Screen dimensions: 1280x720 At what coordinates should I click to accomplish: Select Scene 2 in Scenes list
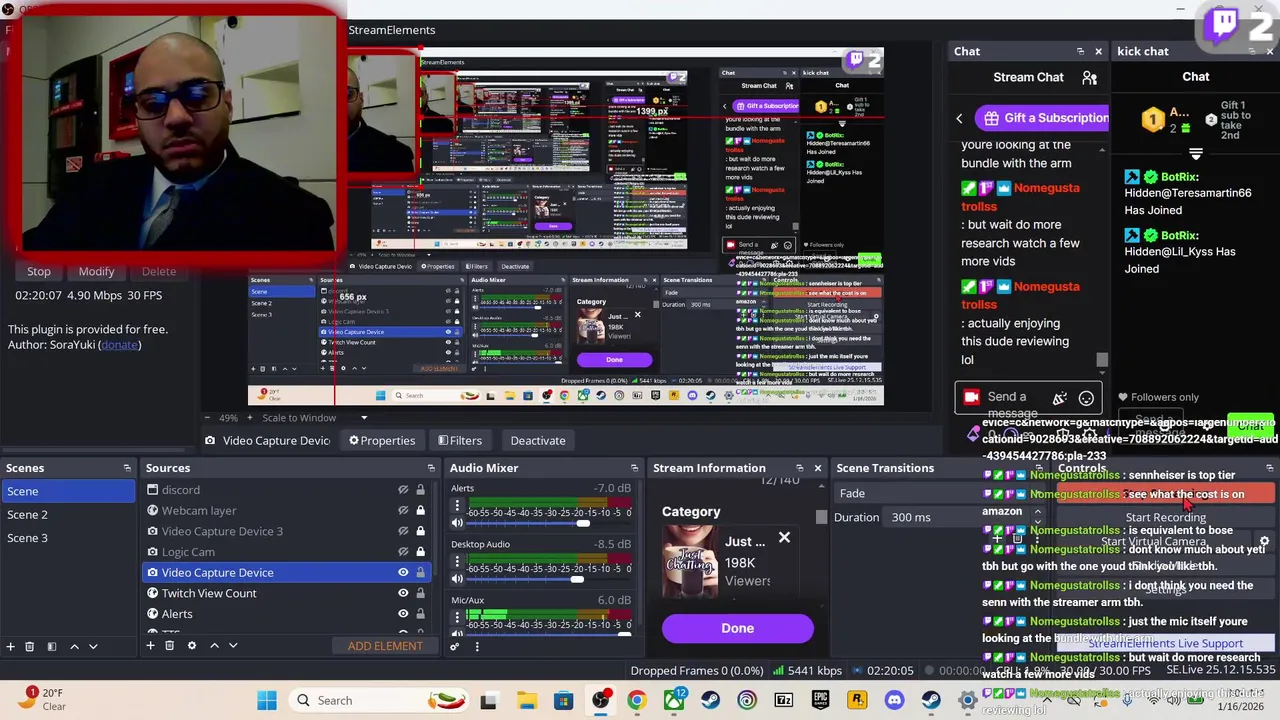click(x=68, y=514)
